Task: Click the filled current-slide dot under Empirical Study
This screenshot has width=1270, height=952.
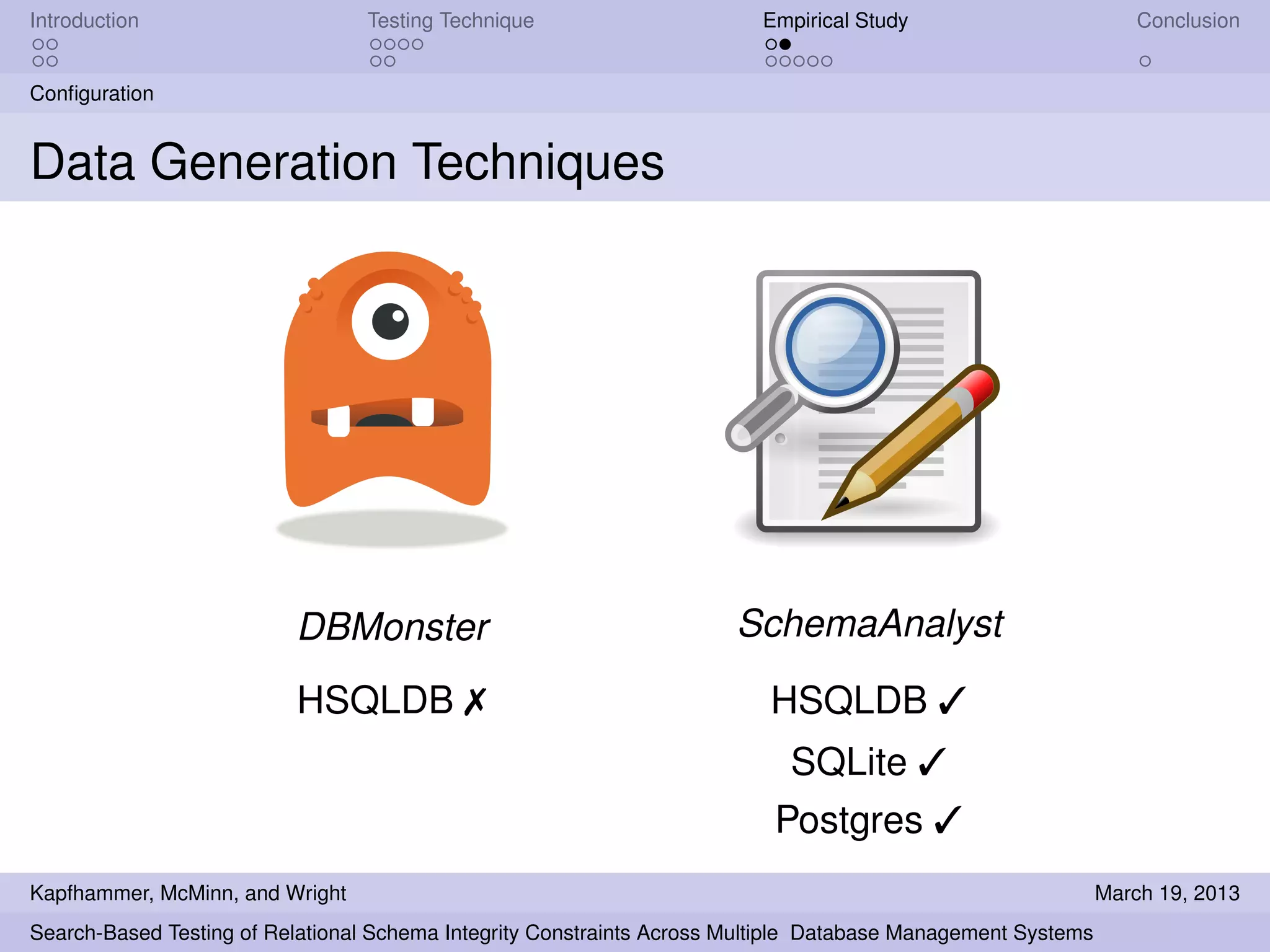Action: pyautogui.click(x=785, y=44)
